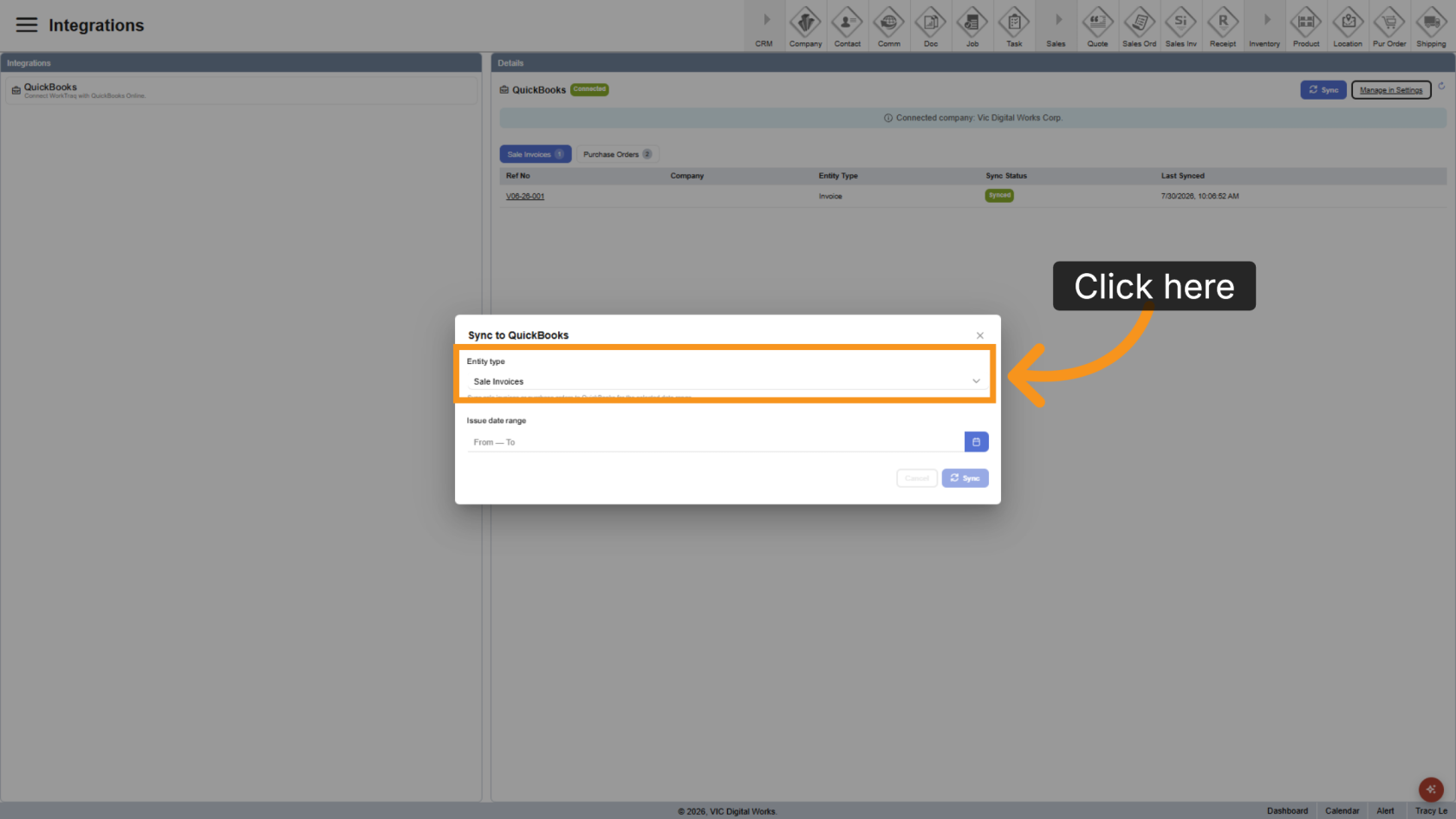Click the green Connected status badge
The image size is (1456, 819).
point(589,89)
